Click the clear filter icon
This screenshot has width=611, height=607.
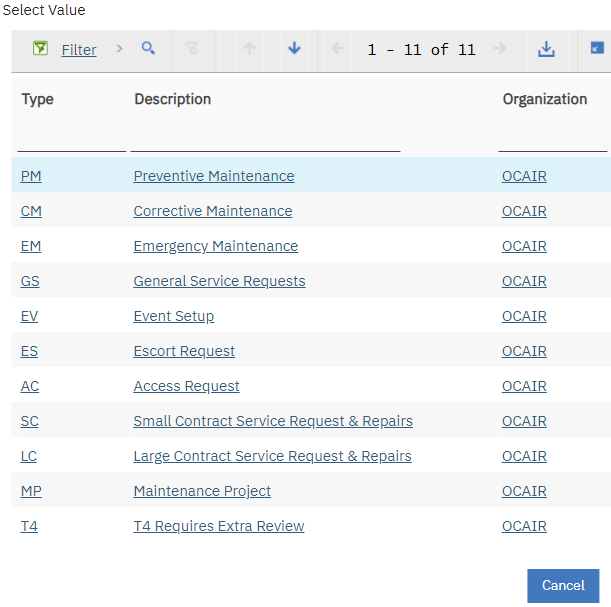click(x=192, y=49)
